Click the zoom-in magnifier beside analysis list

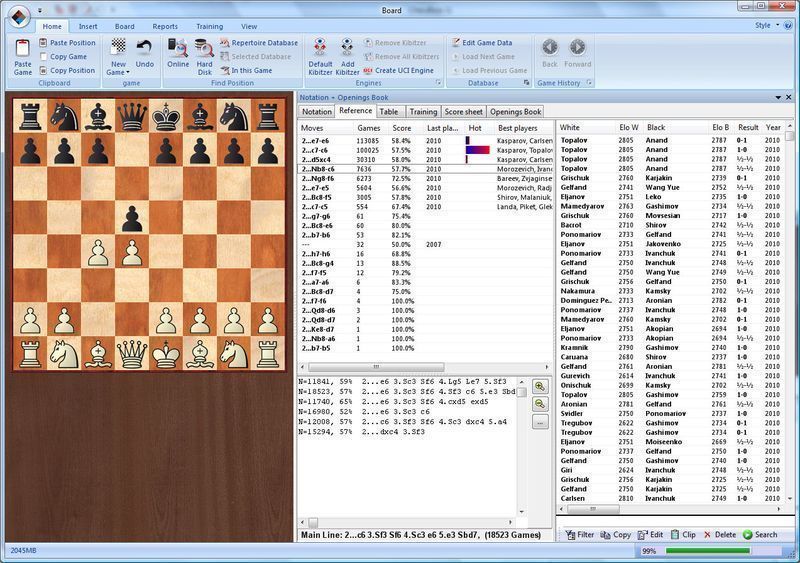(541, 386)
